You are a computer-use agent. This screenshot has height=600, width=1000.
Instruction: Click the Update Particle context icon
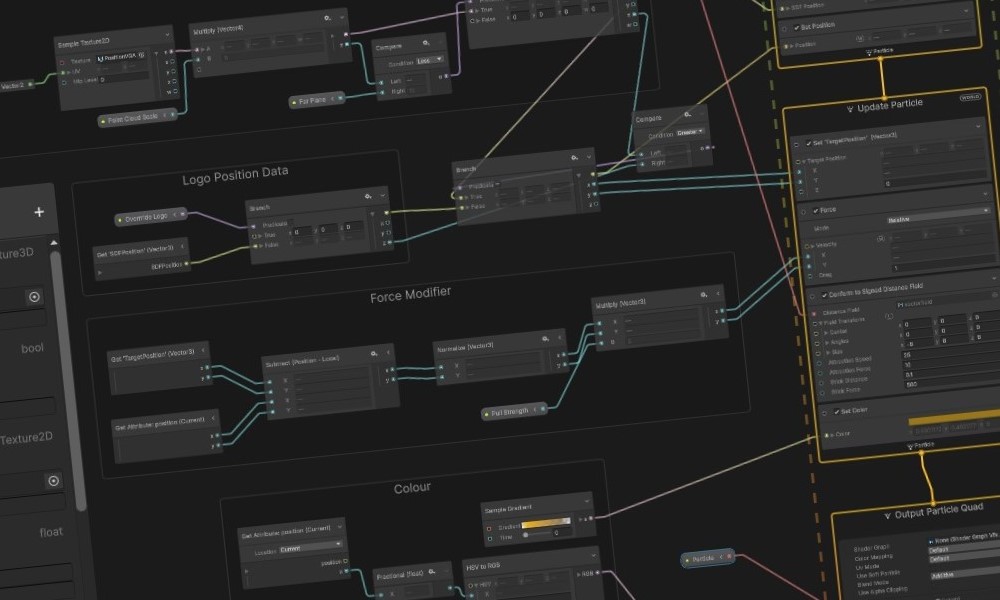pos(849,109)
